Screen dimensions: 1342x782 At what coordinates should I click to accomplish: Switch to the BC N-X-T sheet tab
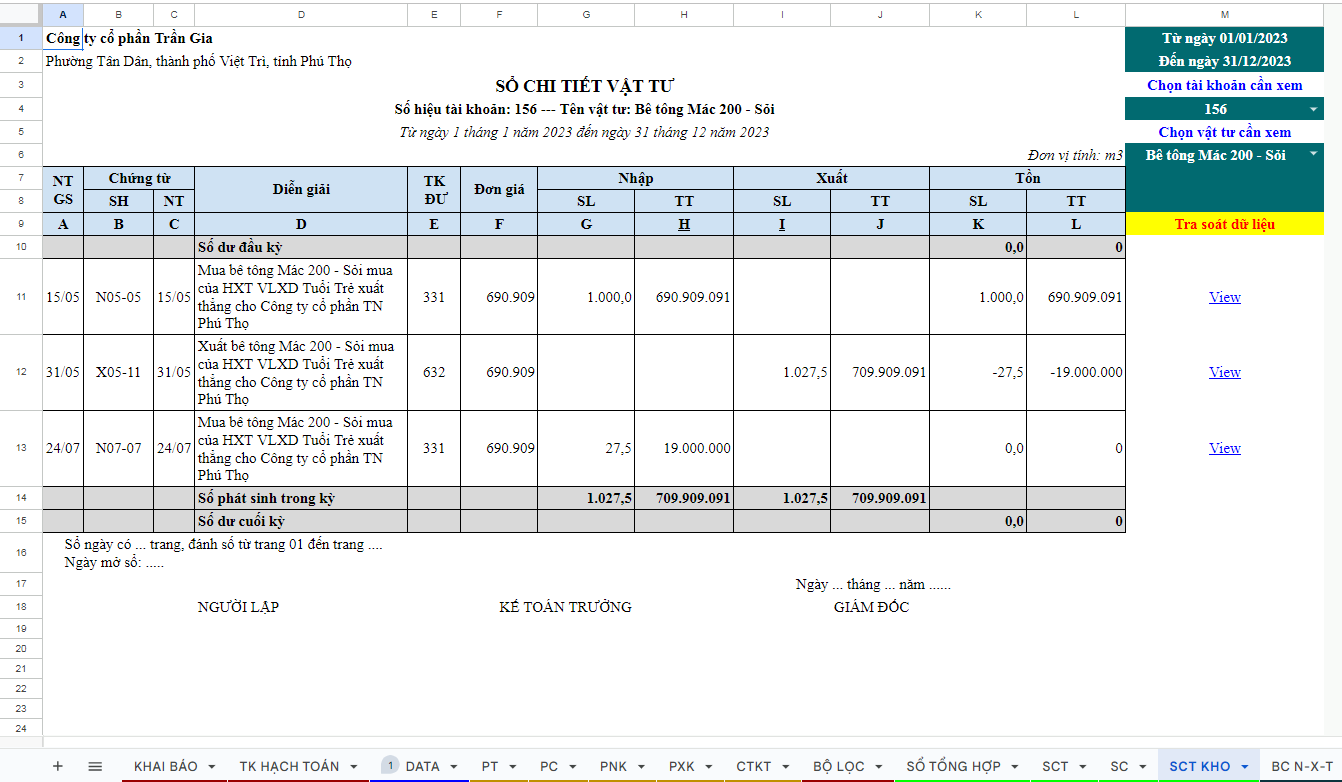coord(1301,766)
